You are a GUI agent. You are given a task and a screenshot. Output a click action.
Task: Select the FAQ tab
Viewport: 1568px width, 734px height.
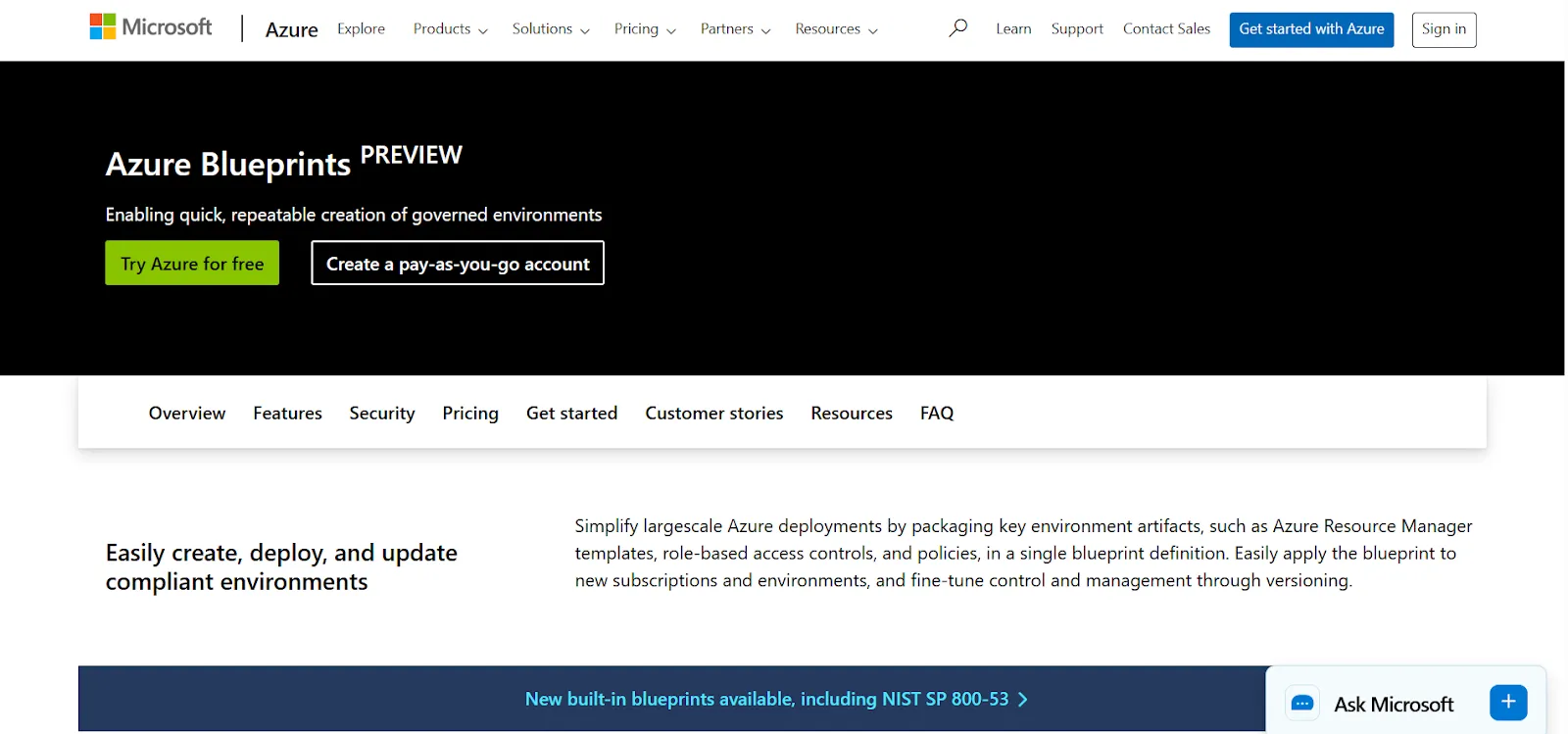(937, 413)
